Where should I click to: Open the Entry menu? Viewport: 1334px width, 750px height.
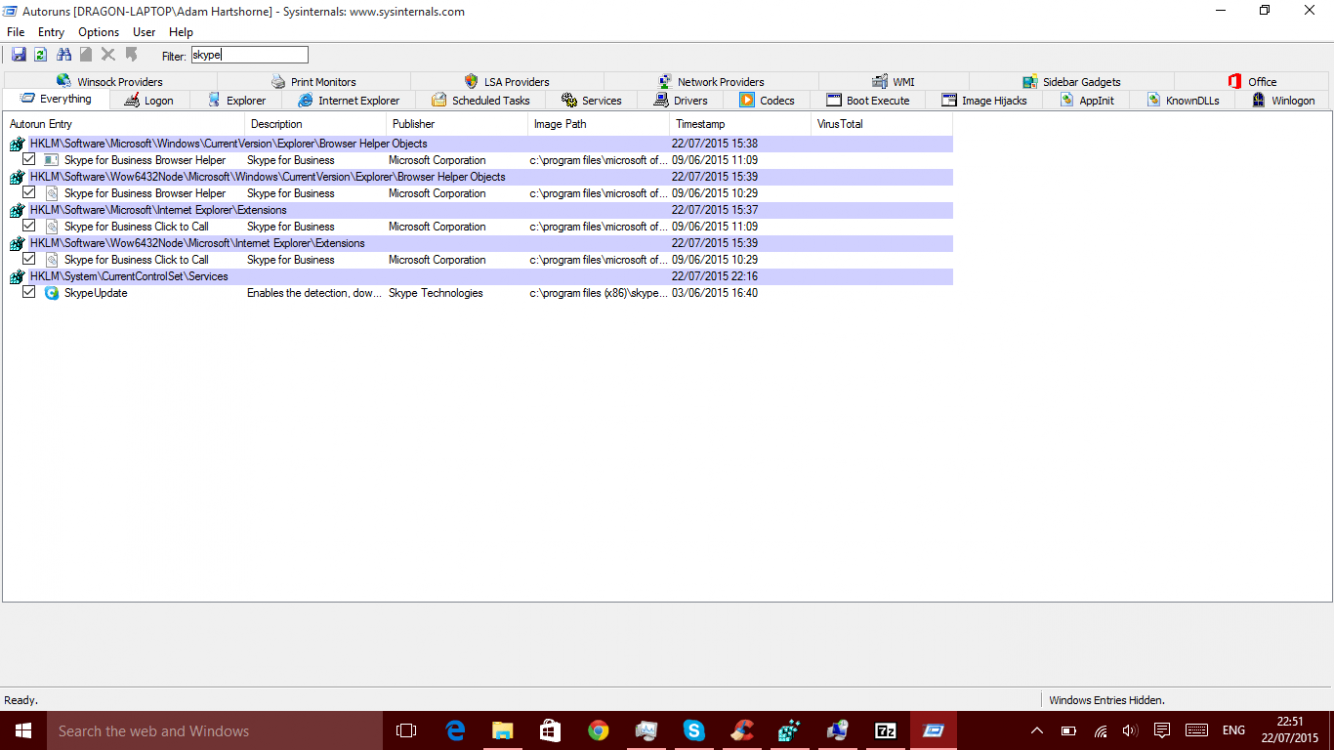pyautogui.click(x=51, y=32)
